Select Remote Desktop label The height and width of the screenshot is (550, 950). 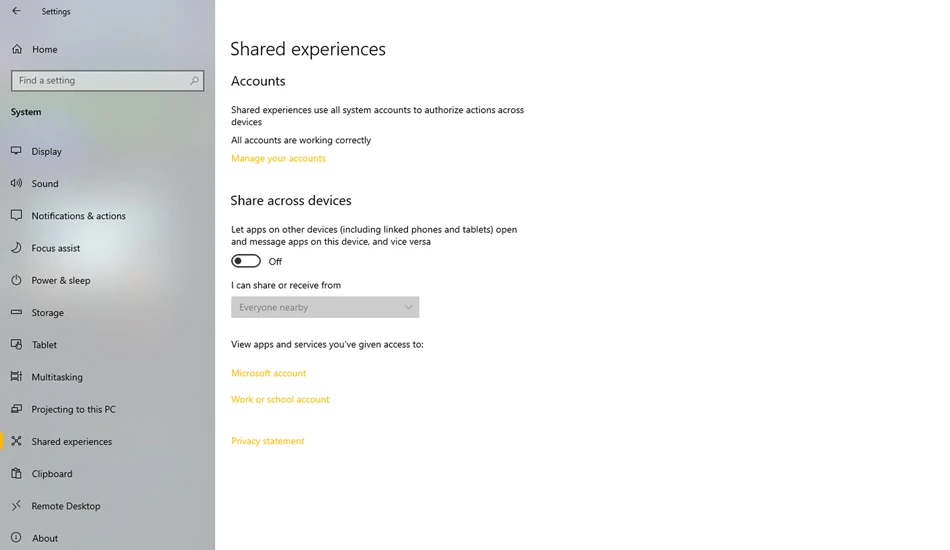point(66,506)
